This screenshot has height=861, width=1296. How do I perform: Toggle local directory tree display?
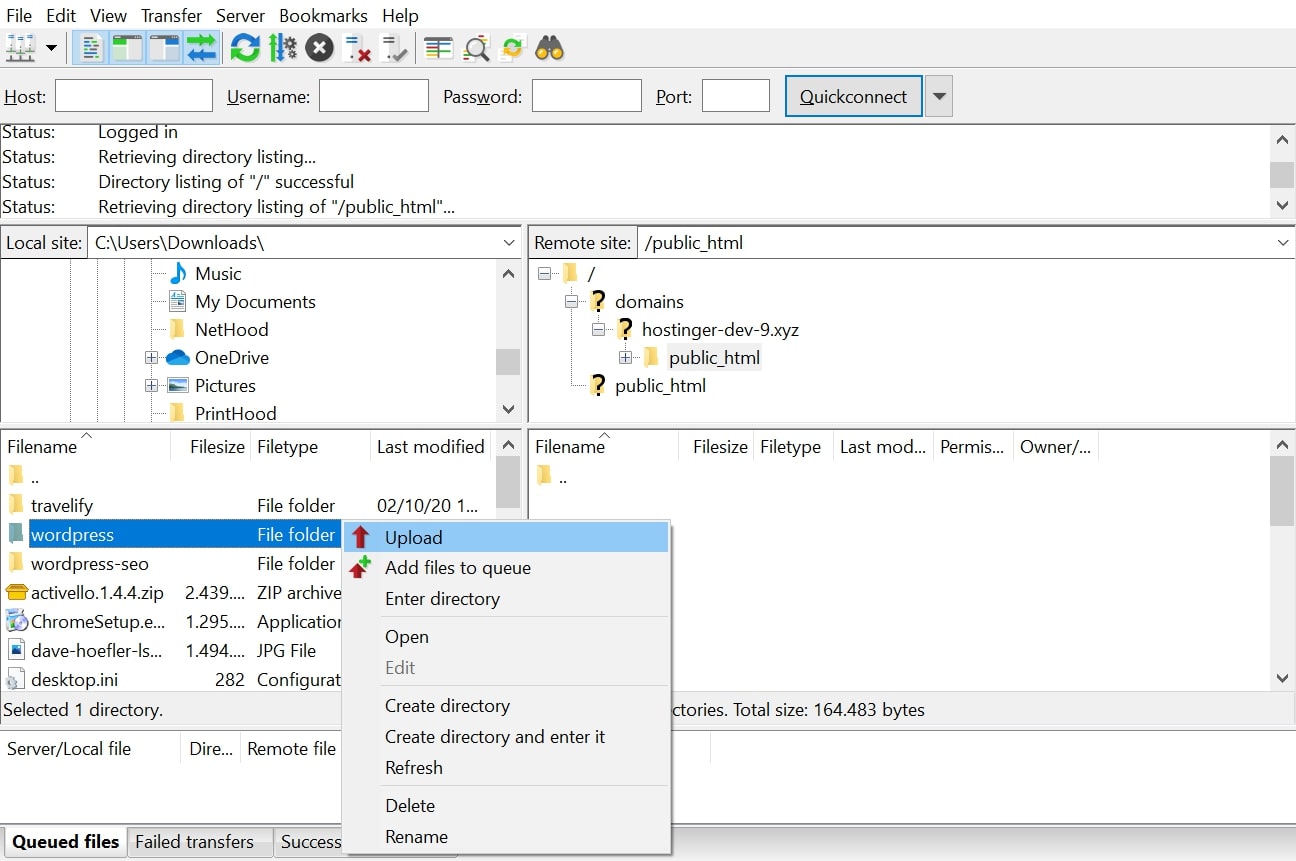[x=128, y=47]
